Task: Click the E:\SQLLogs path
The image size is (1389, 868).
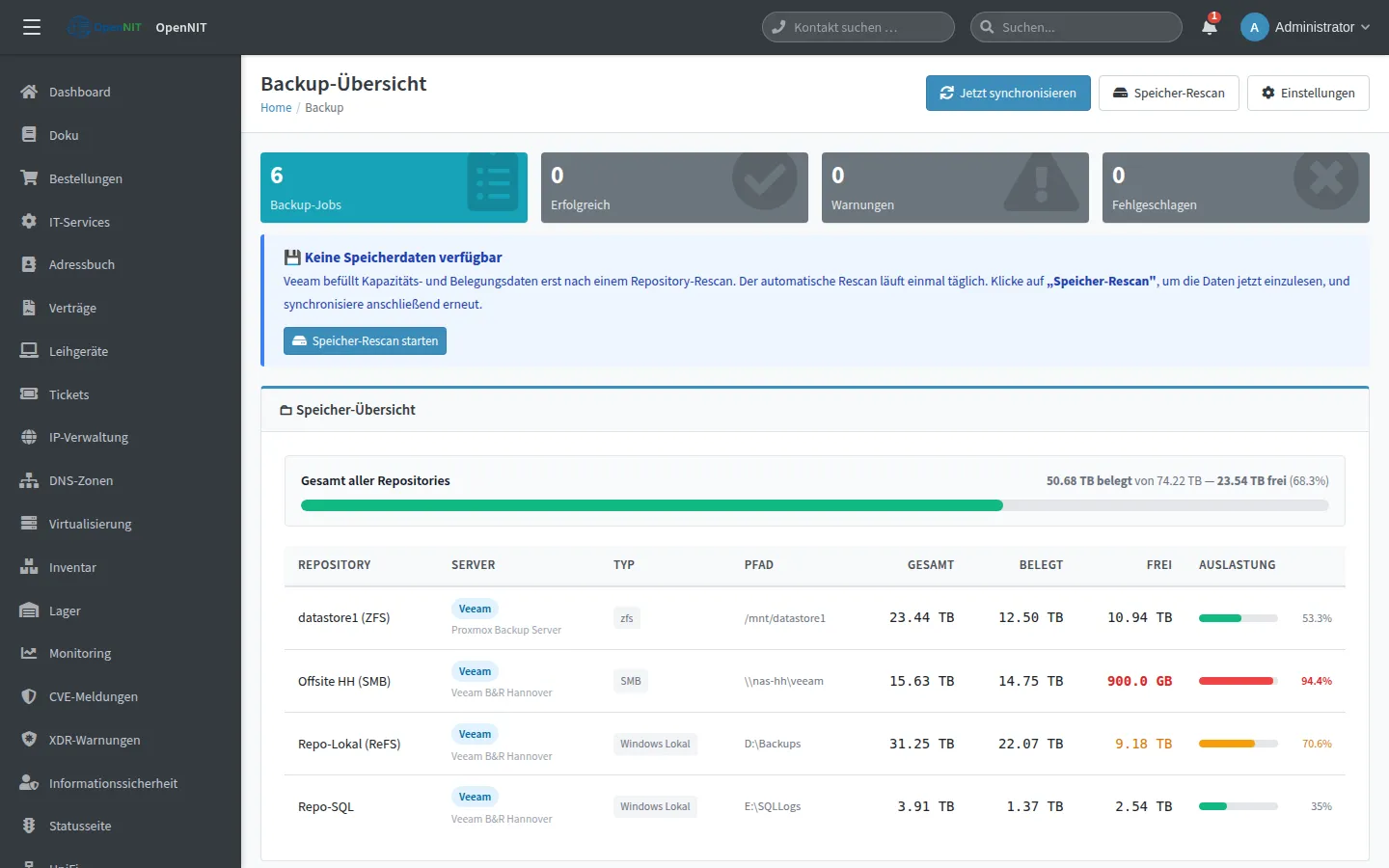Action: [x=773, y=806]
